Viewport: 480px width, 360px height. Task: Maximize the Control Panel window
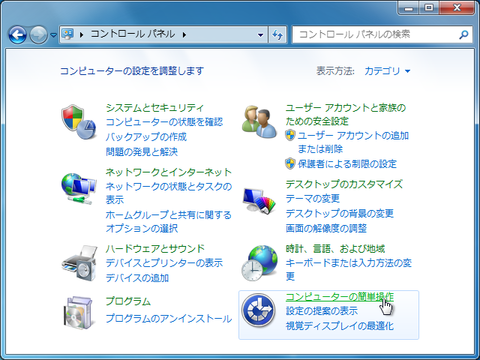tap(429, 8)
